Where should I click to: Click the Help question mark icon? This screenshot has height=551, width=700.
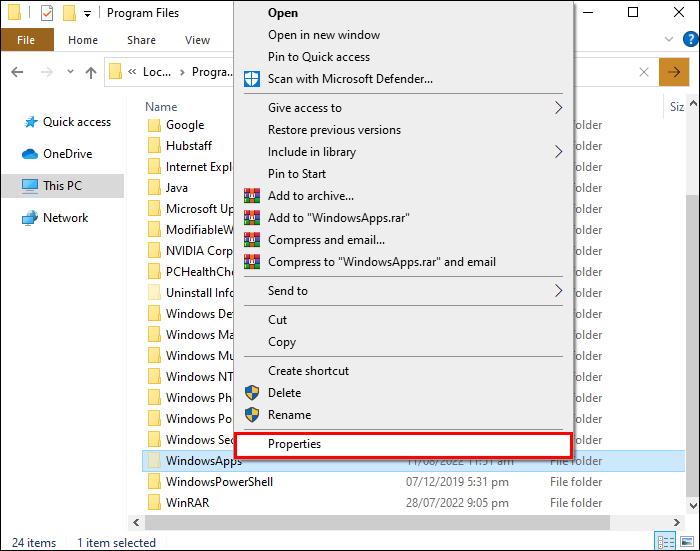tap(691, 39)
